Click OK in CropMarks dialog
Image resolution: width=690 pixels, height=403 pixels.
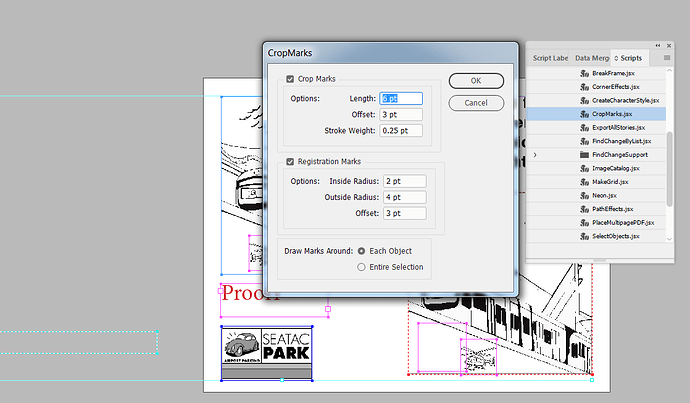coord(476,81)
